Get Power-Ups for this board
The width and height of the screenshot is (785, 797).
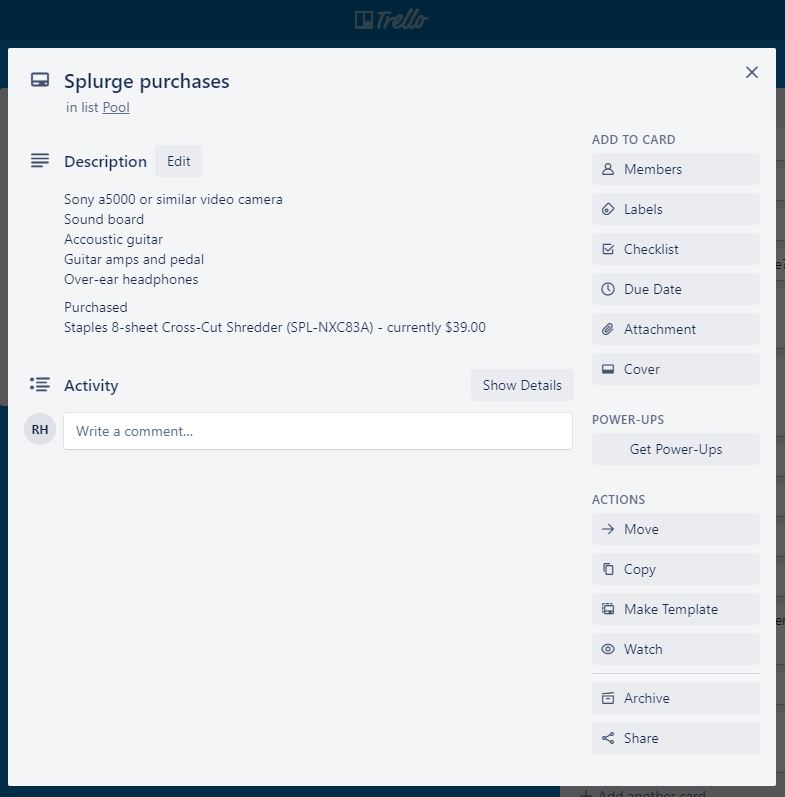675,449
